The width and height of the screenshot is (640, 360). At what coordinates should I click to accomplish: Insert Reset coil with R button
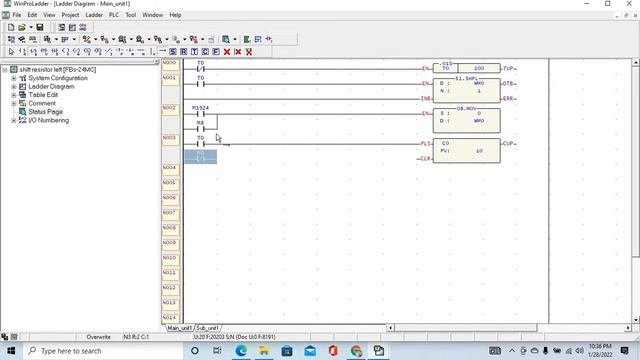[x=183, y=52]
